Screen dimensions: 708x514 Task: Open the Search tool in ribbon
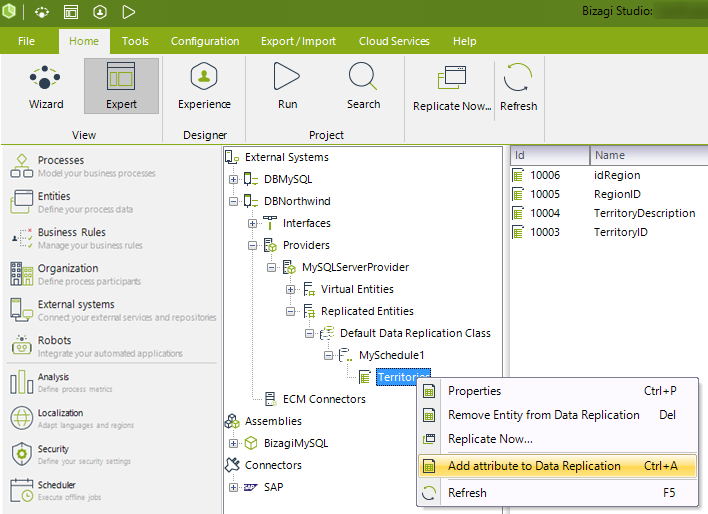[363, 86]
